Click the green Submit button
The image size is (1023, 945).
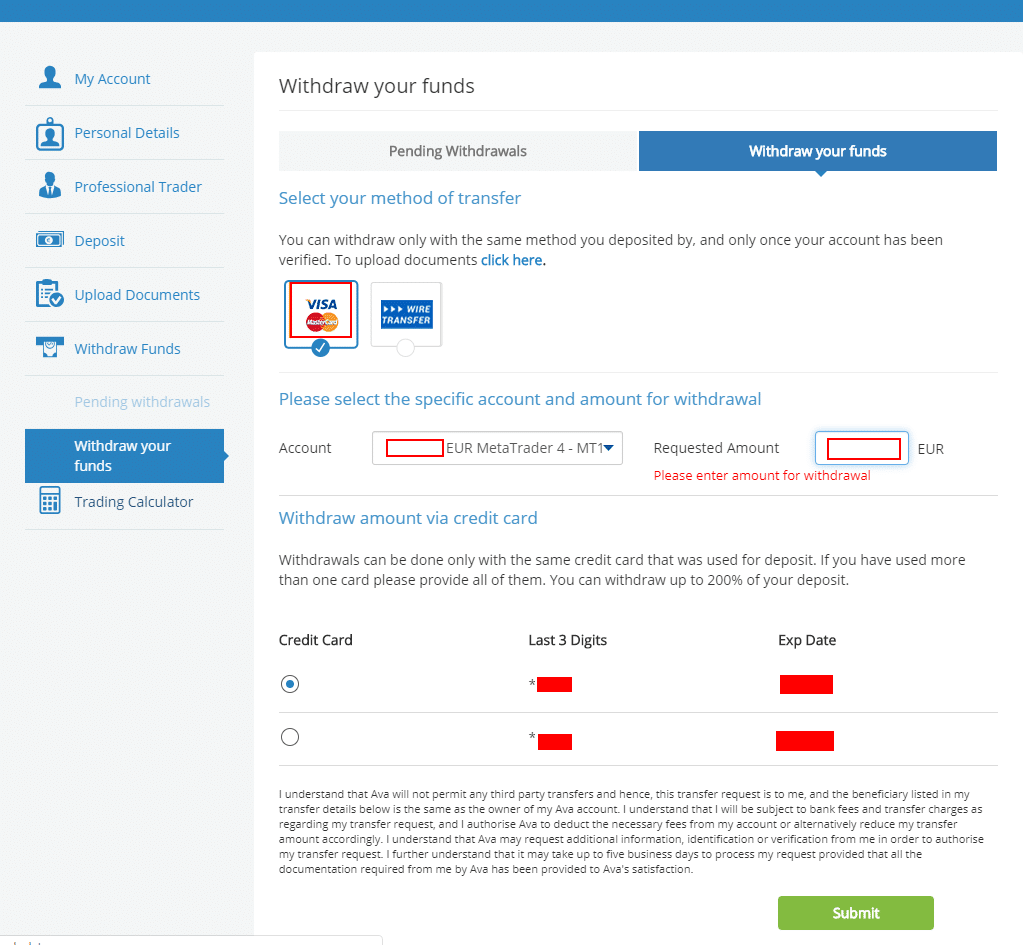[x=855, y=913]
